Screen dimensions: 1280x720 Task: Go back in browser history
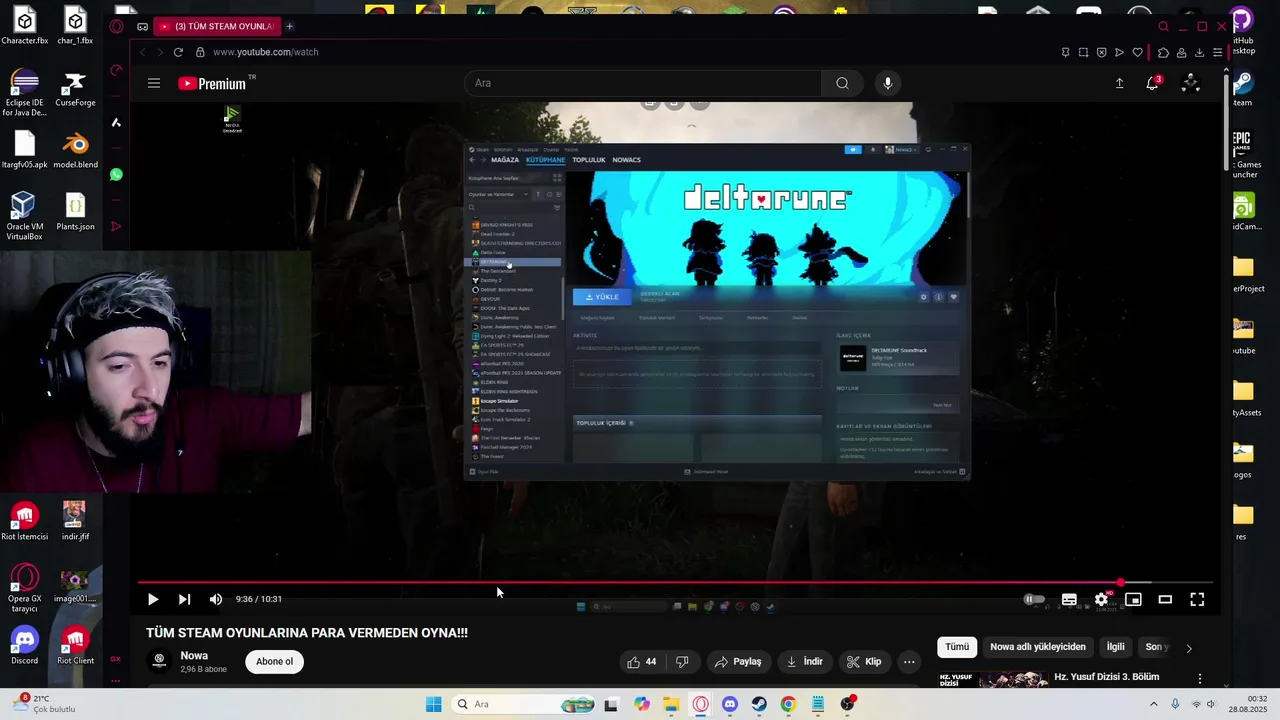click(x=142, y=52)
